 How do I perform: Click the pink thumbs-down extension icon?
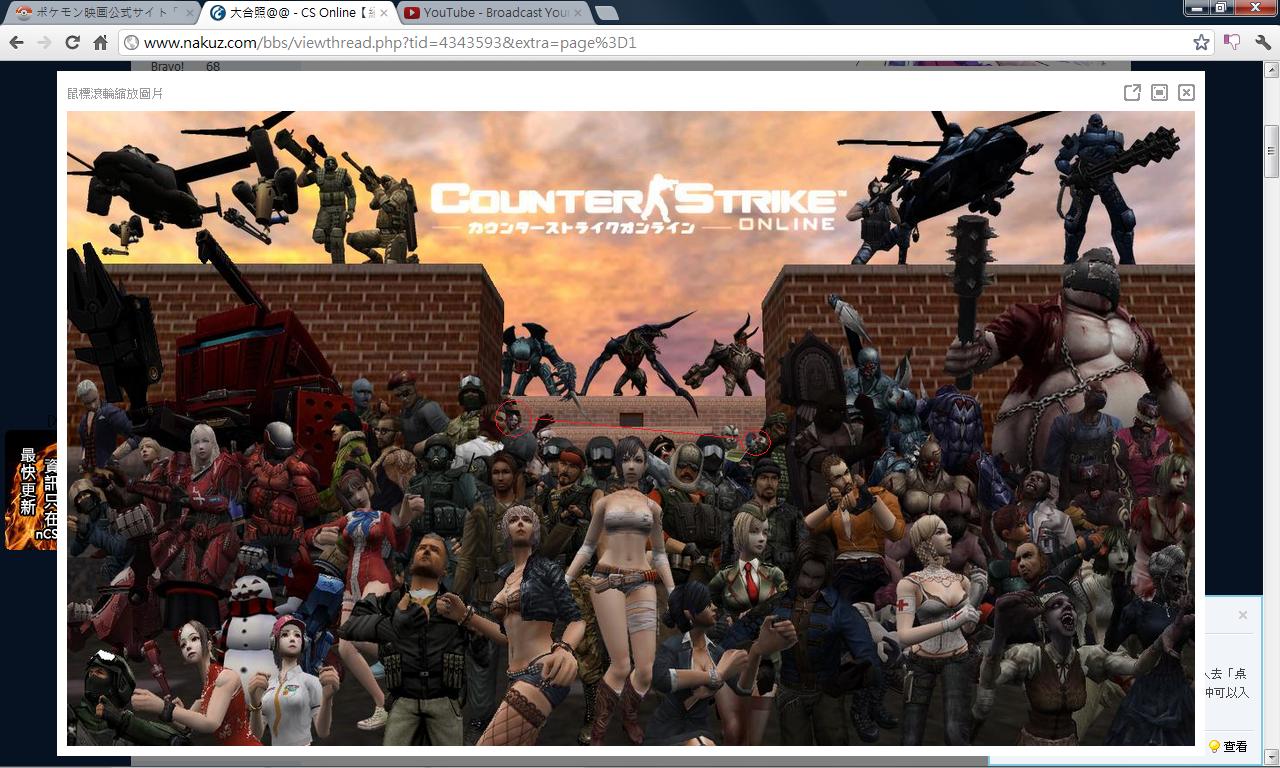(1232, 42)
